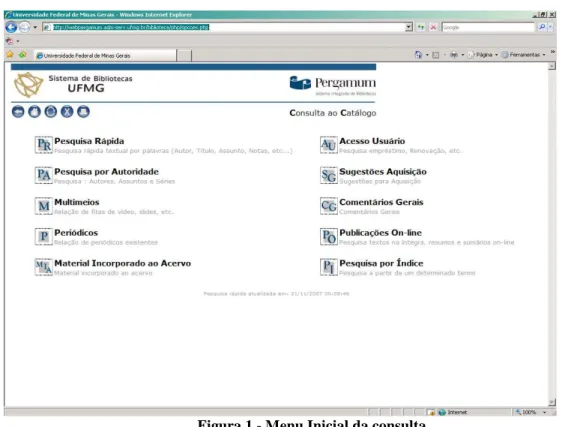Go back with the browser back button
The height and width of the screenshot is (427, 565).
(x=12, y=27)
